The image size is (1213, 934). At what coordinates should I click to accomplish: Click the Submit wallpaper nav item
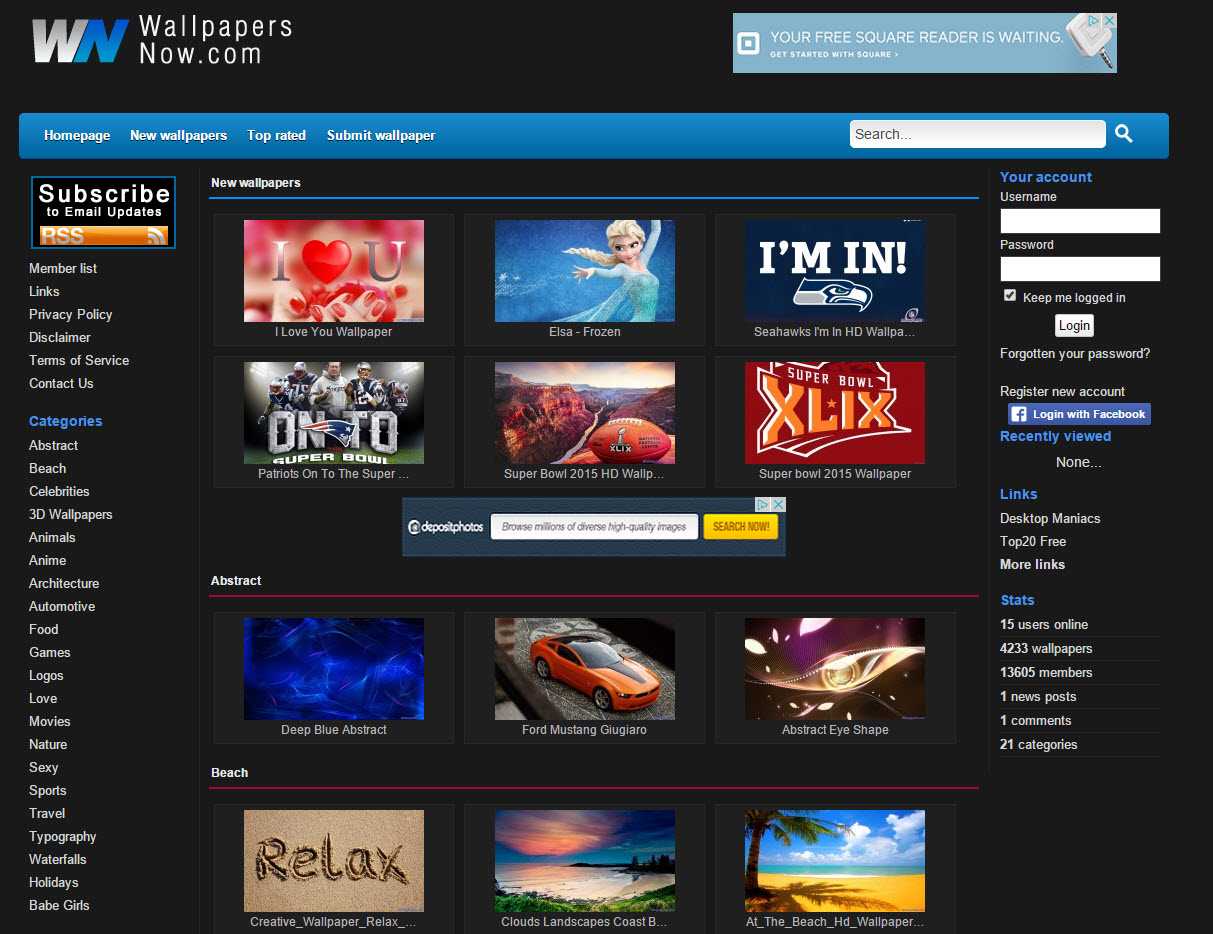(381, 136)
